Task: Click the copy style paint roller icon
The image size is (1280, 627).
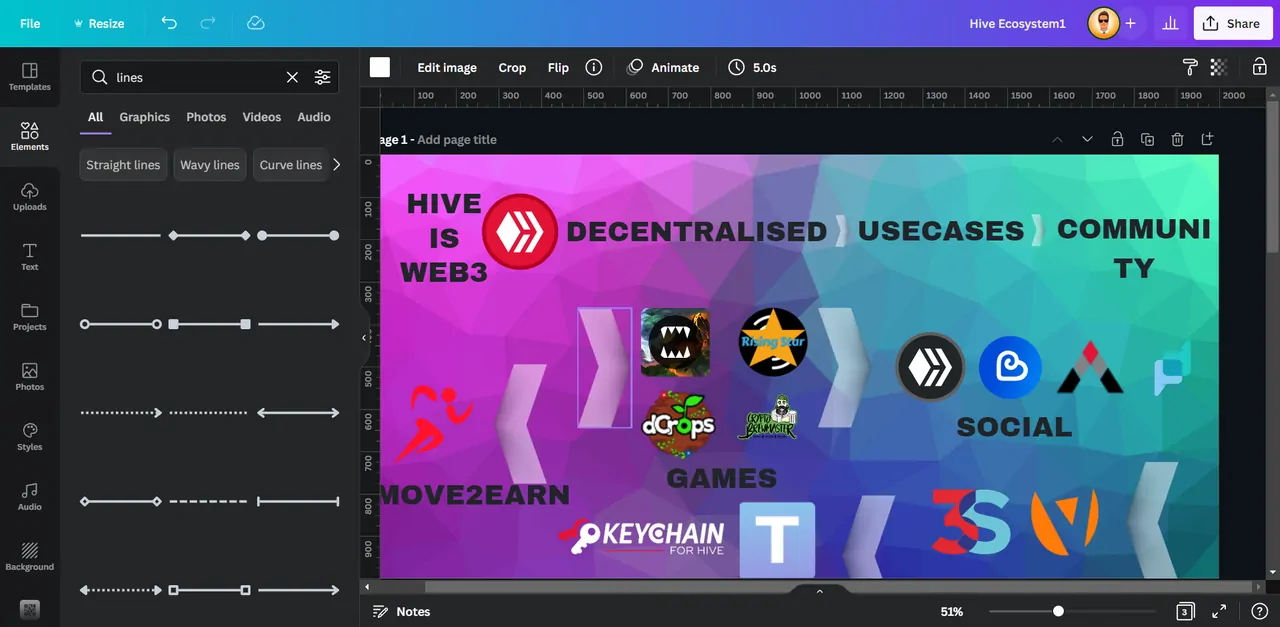Action: click(x=1190, y=67)
